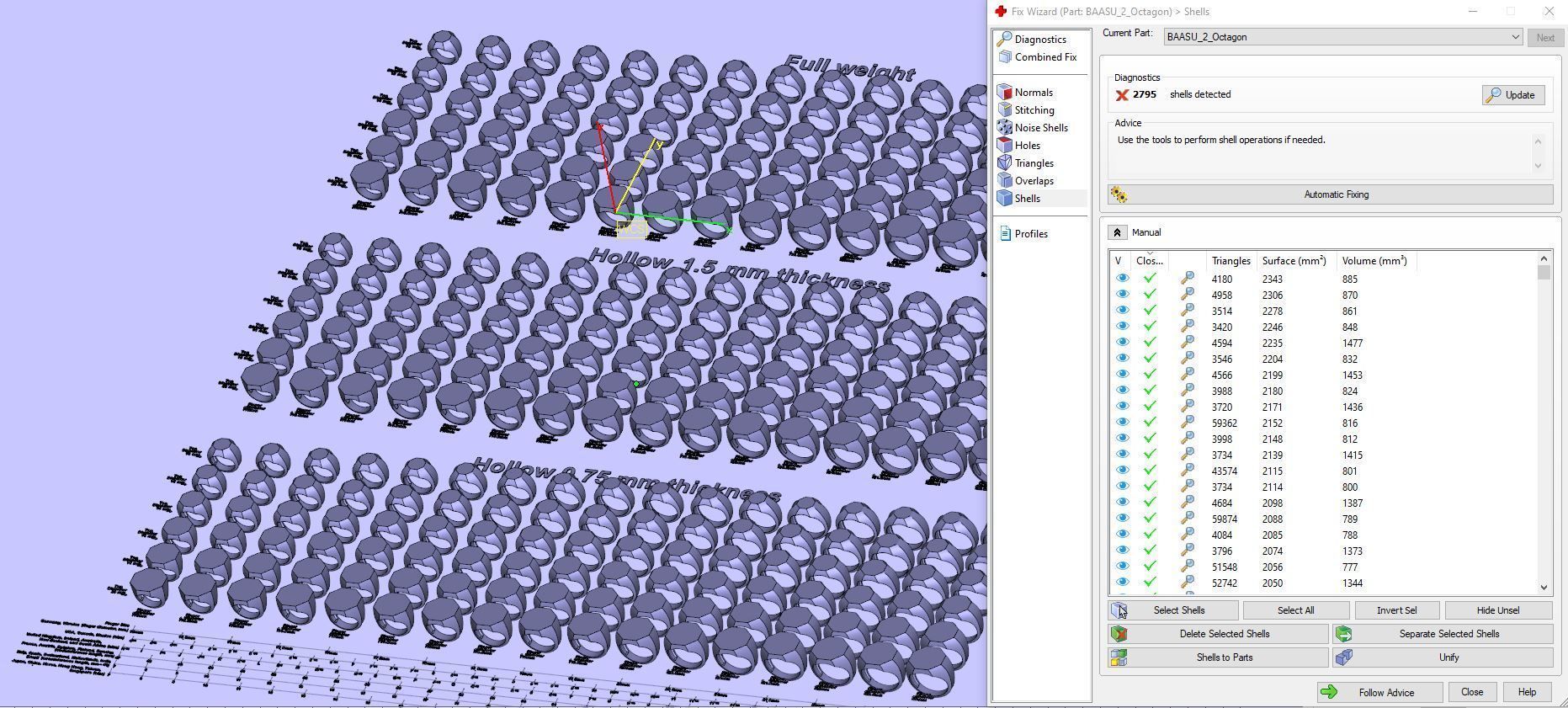
Task: Hide the shell with 43574 triangles
Action: coord(1122,471)
